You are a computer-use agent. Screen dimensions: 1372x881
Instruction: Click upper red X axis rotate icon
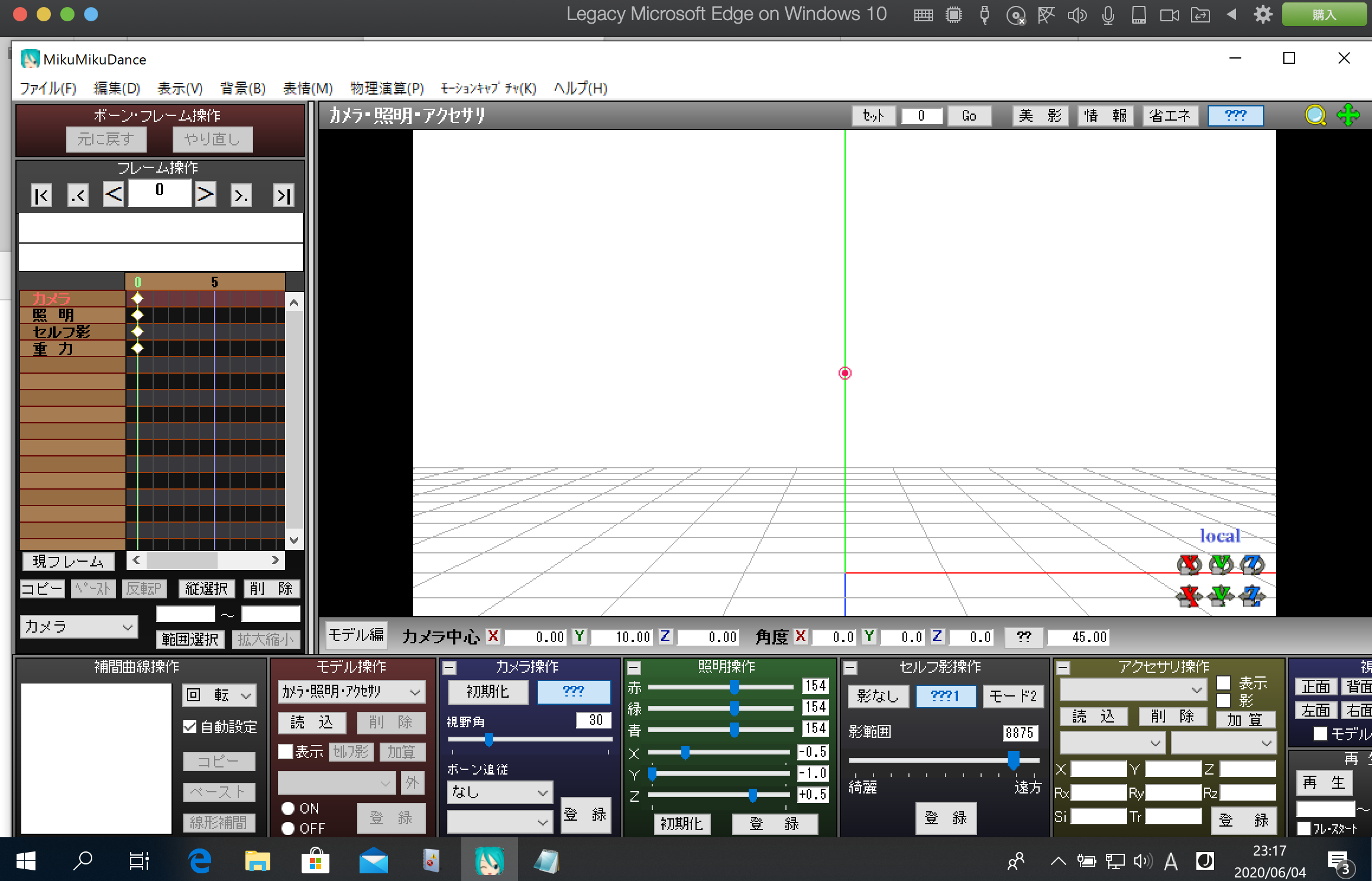point(1189,564)
